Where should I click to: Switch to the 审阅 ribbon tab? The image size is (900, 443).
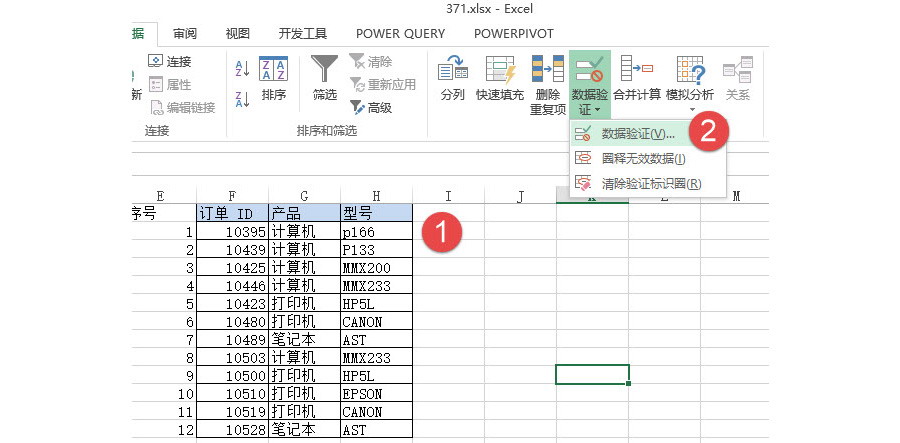tap(185, 34)
